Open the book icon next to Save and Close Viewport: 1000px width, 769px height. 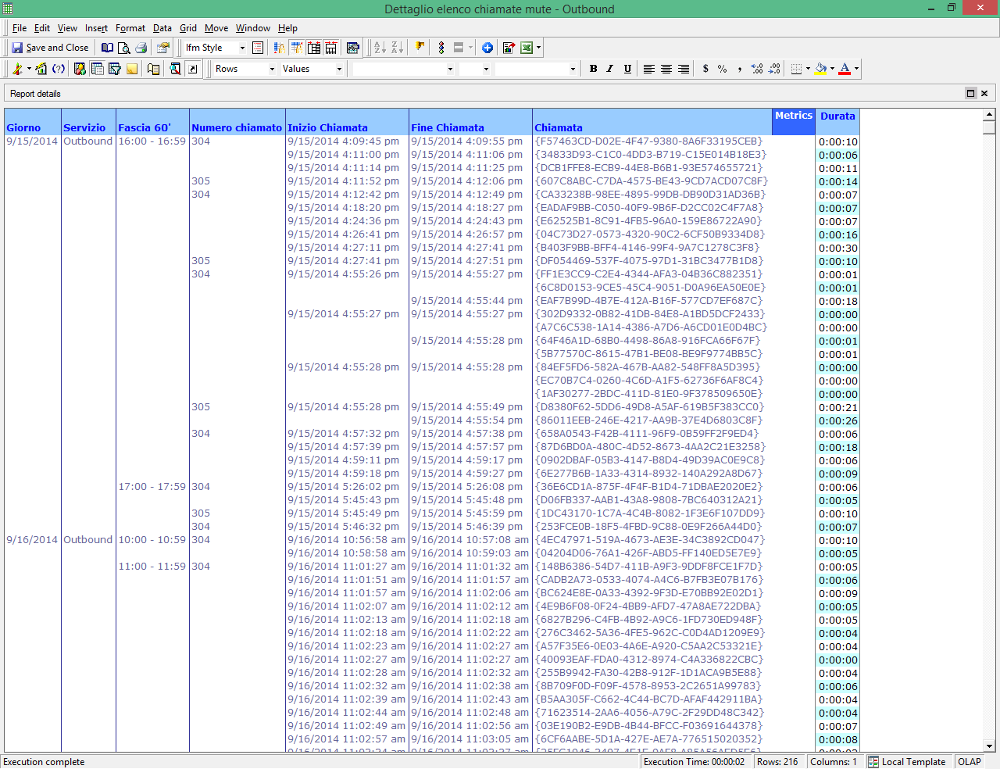(107, 48)
